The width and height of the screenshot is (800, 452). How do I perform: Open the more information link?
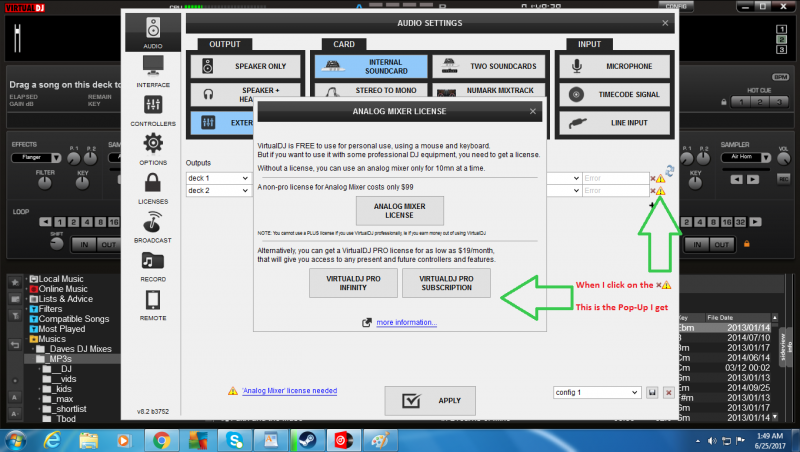pyautogui.click(x=407, y=322)
